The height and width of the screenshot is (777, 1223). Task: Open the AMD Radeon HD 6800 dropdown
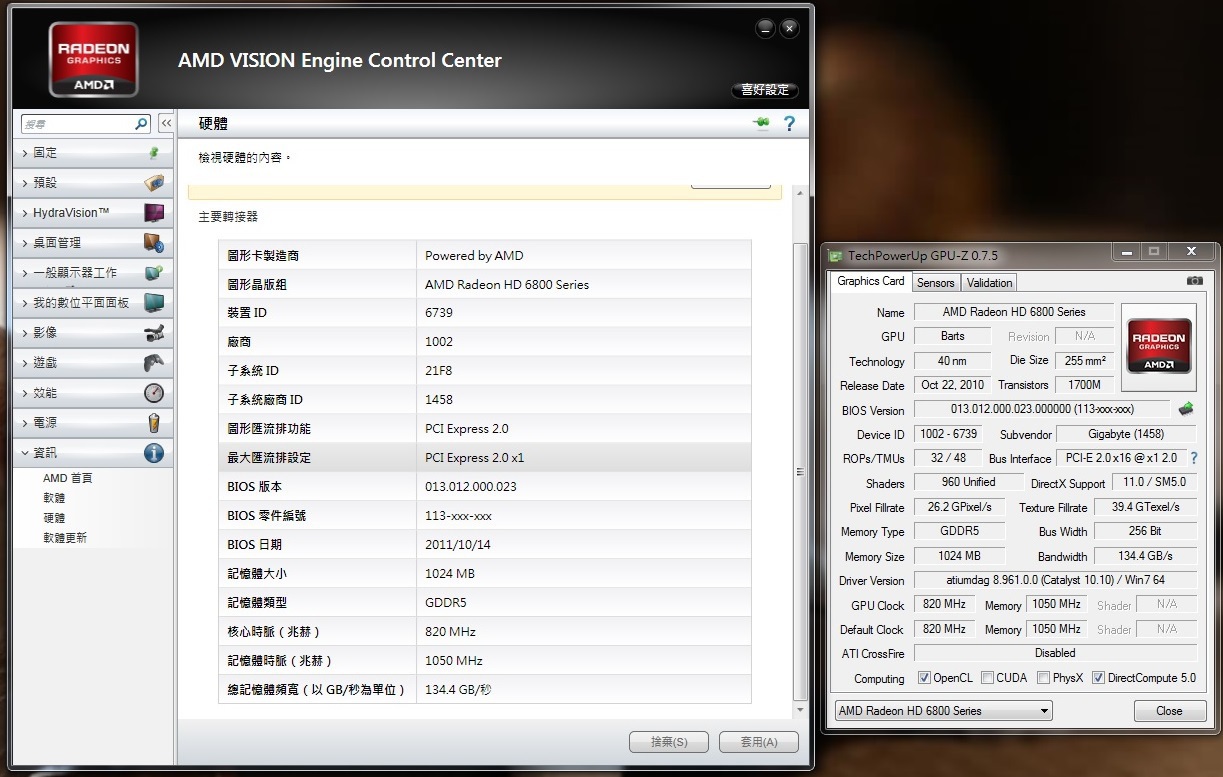[943, 711]
